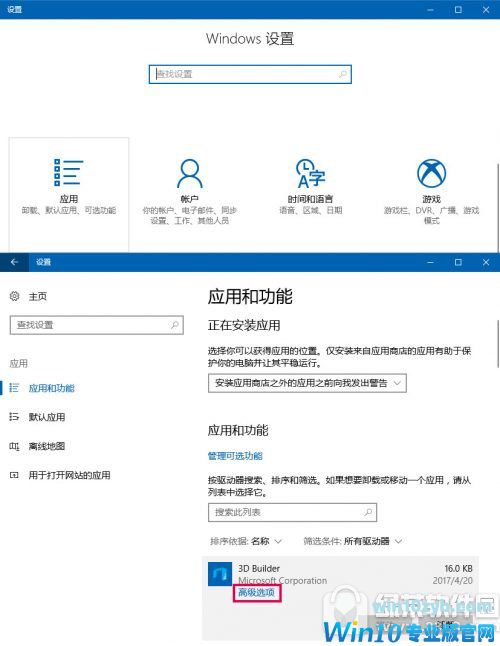The height and width of the screenshot is (646, 500).
Task: Click the 3D Builder app icon
Action: click(220, 574)
